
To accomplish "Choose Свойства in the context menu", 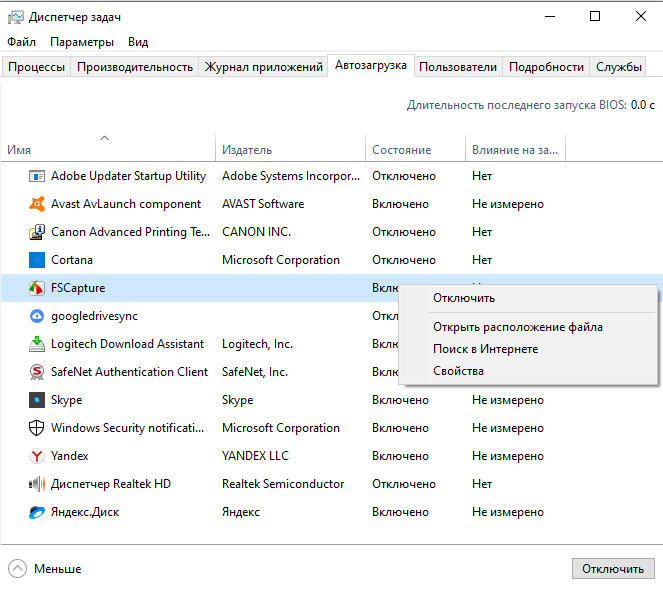I will point(528,371).
